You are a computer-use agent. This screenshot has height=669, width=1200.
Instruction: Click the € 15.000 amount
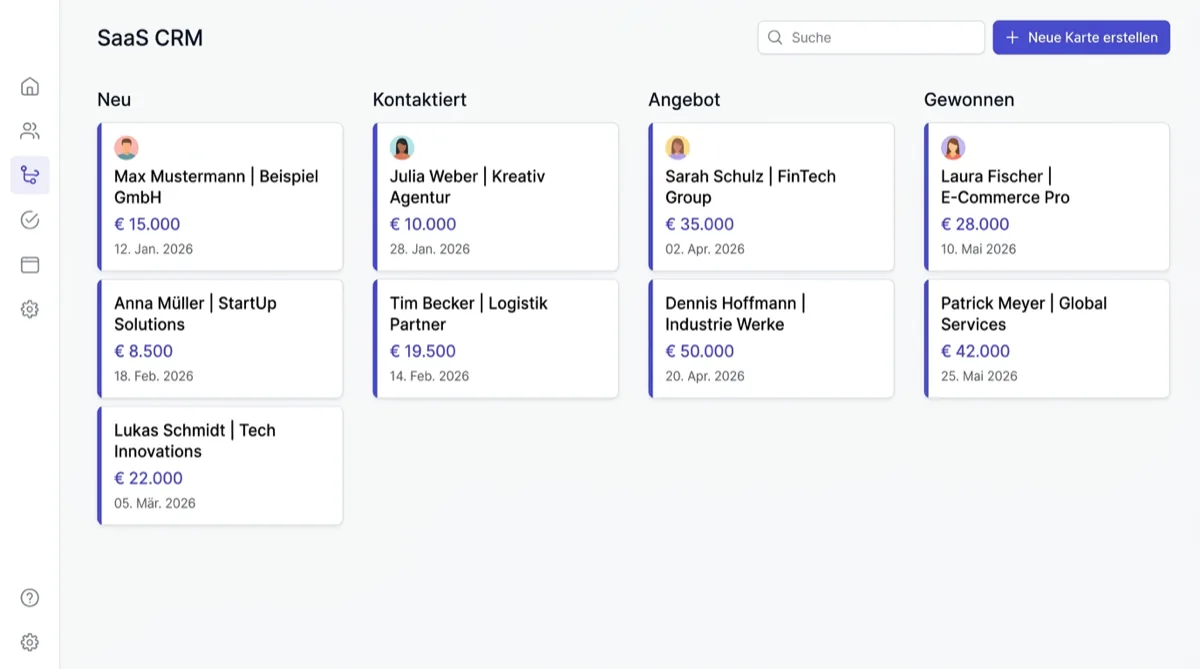(147, 225)
